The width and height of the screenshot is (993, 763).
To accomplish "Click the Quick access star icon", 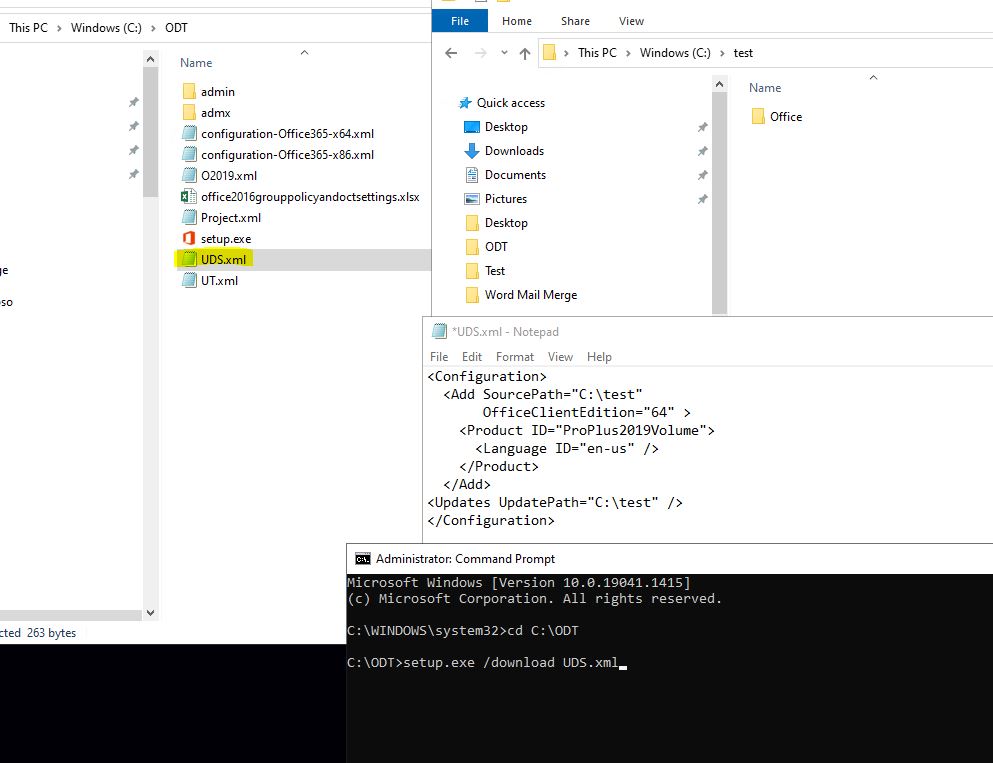I will click(465, 103).
